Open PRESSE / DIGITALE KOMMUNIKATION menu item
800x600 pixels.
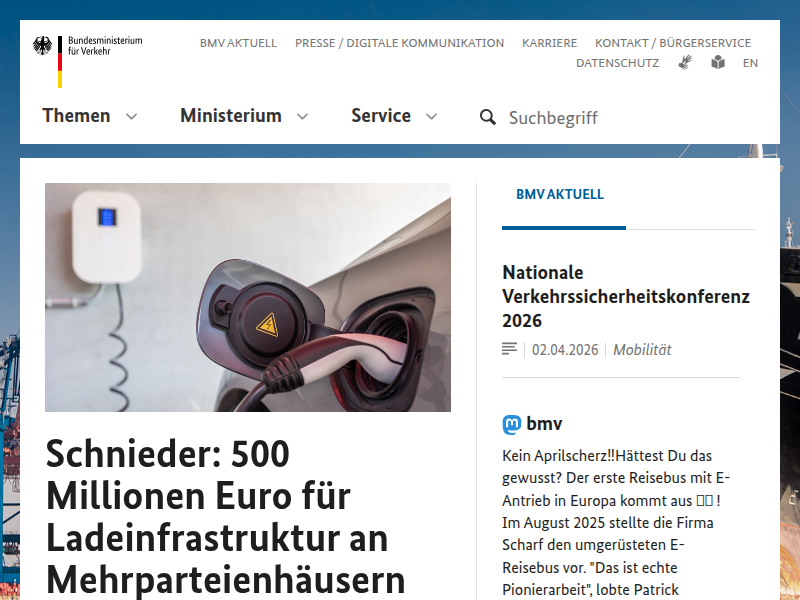[399, 43]
